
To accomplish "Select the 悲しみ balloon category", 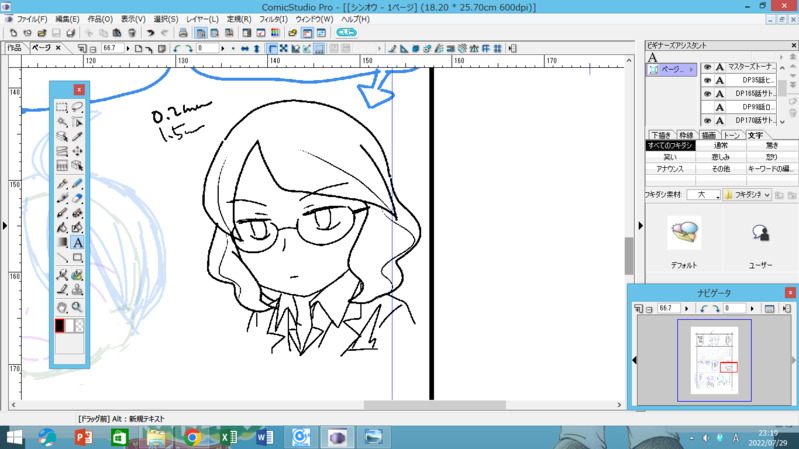I will [721, 157].
